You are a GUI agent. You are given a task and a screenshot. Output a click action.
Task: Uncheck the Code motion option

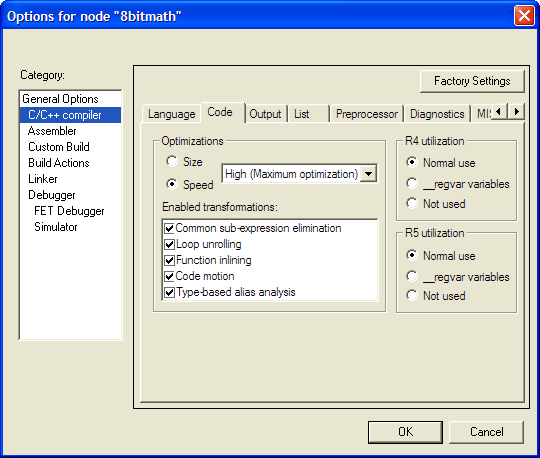(169, 276)
